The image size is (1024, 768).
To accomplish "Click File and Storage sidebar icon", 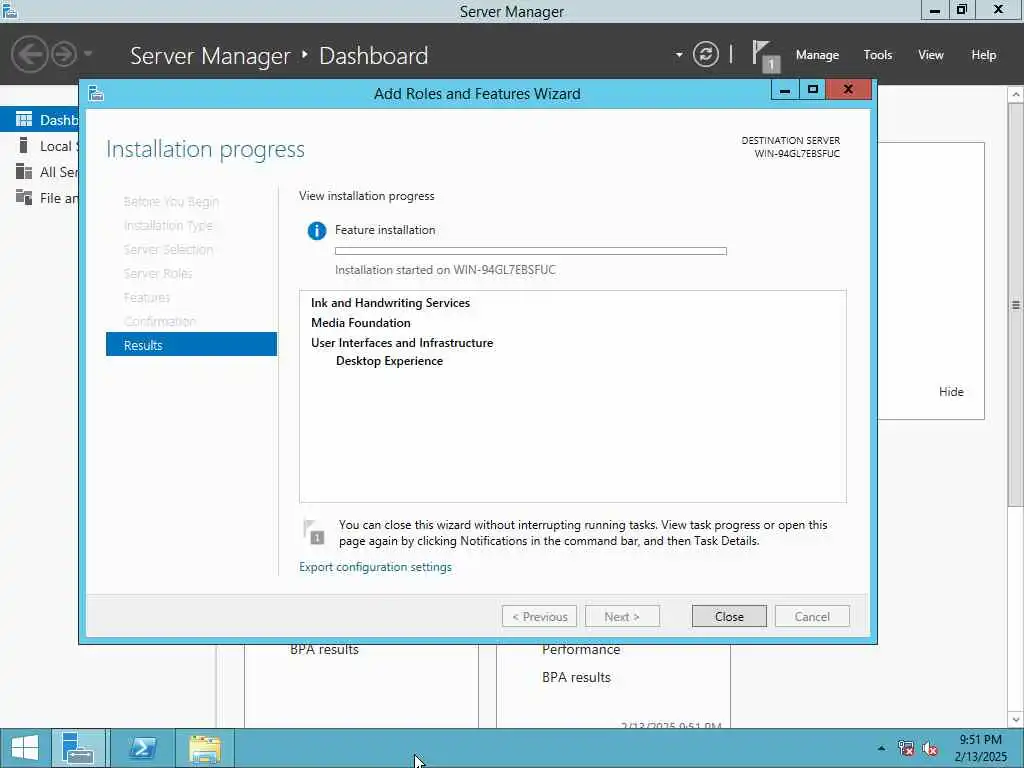I will pos(24,197).
